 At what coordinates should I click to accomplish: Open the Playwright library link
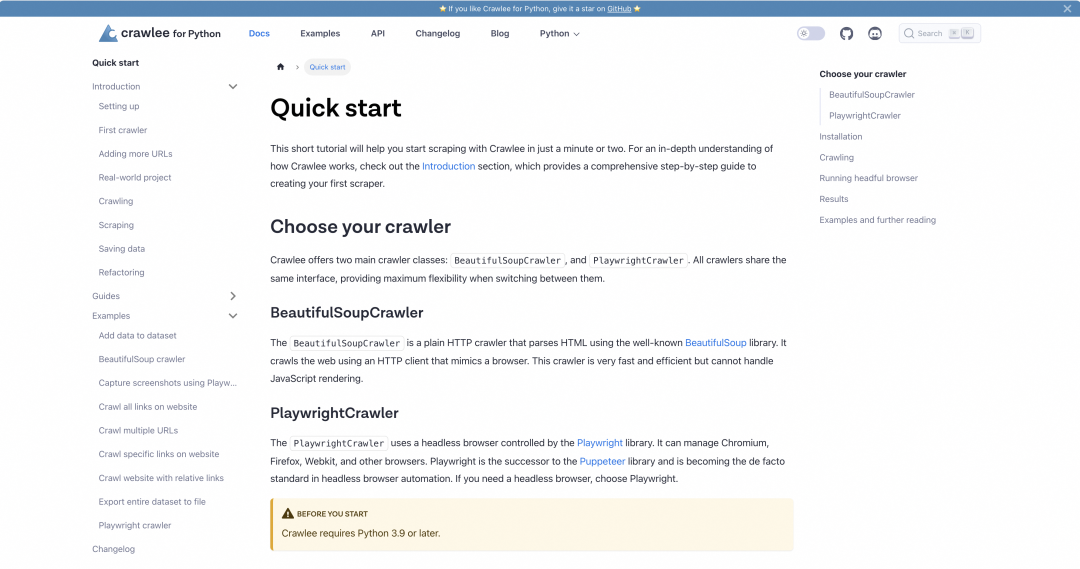(600, 443)
